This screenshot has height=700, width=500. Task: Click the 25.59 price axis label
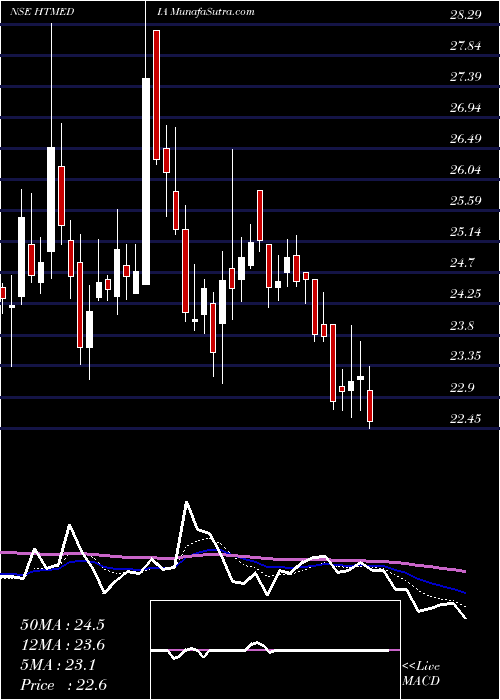click(466, 200)
